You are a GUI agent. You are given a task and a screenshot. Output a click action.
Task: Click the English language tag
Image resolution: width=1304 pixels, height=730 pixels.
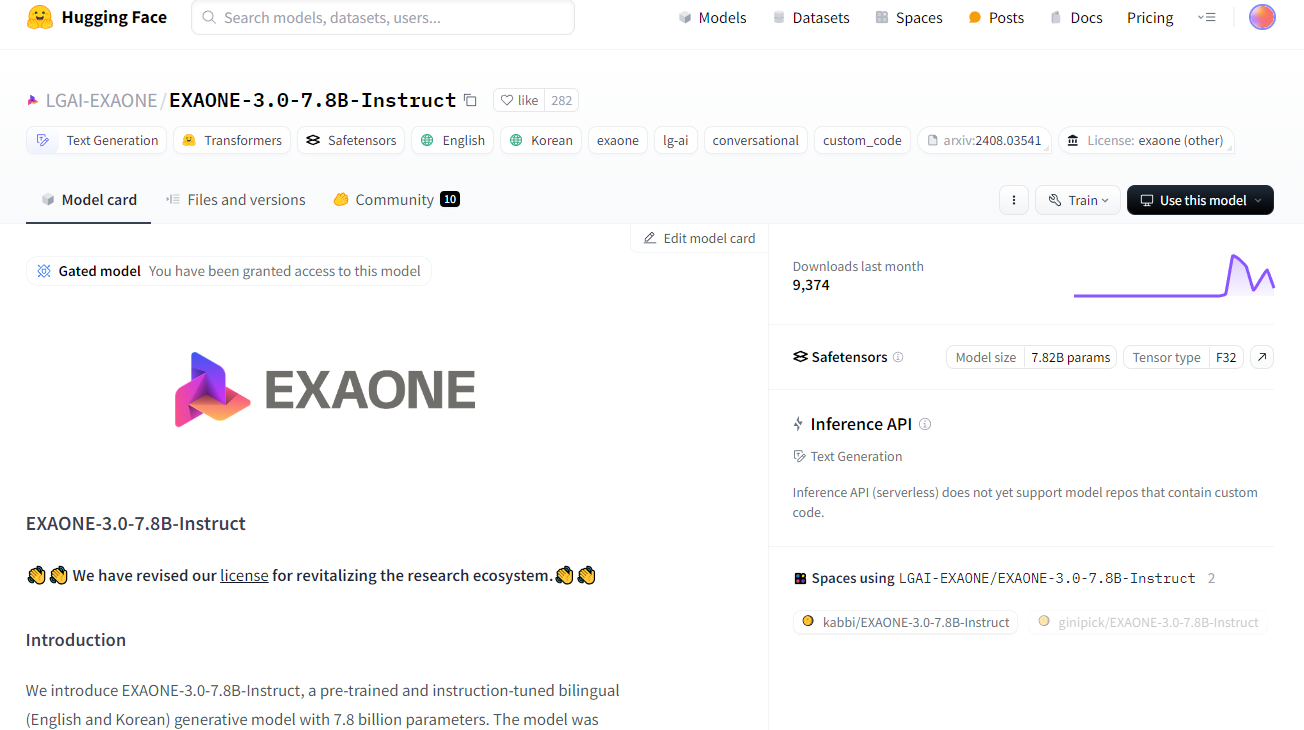(452, 140)
